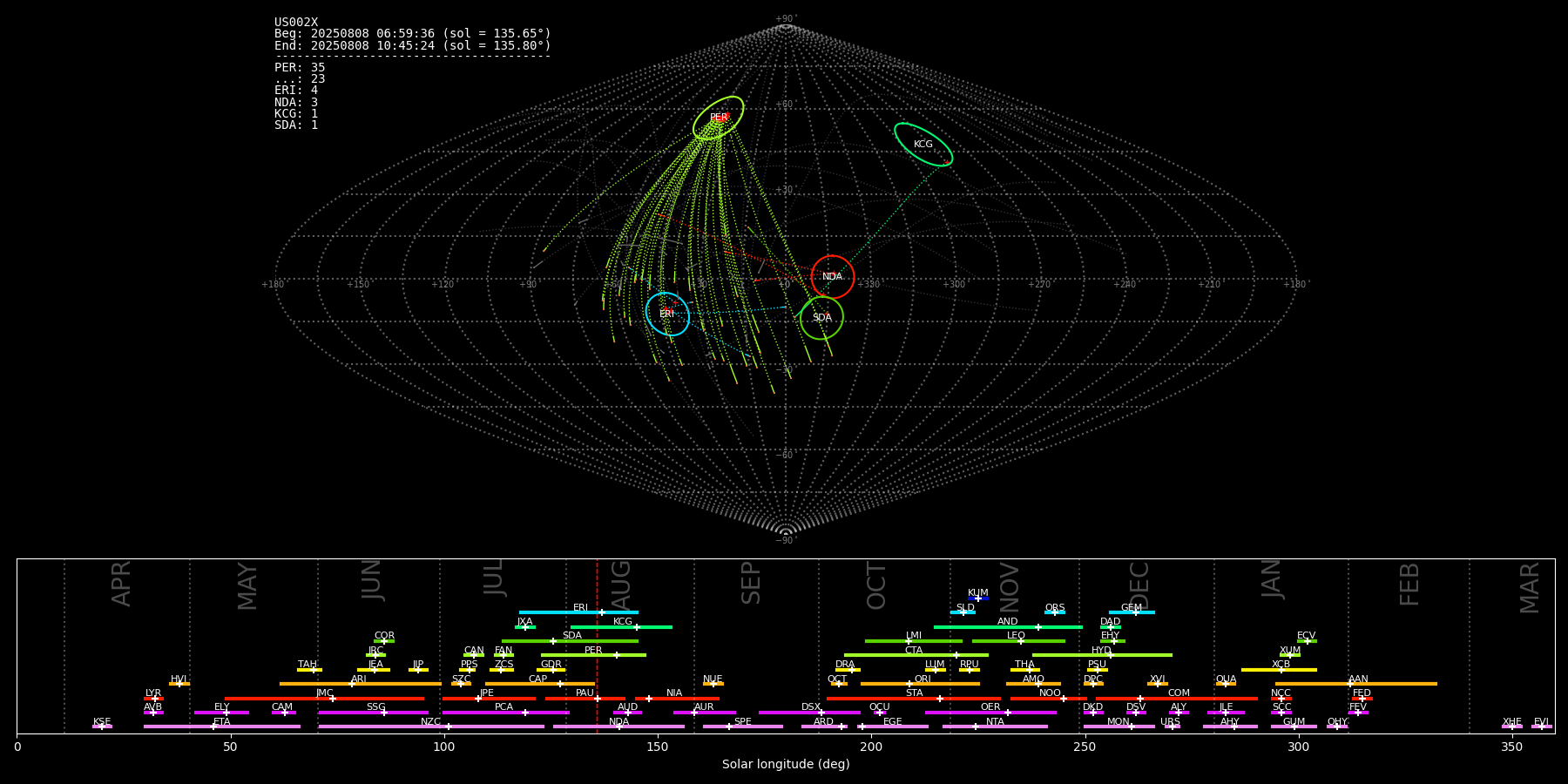This screenshot has height=784, width=1568.
Task: Click the PER radiant ellipse on the sky map
Action: pyautogui.click(x=719, y=118)
